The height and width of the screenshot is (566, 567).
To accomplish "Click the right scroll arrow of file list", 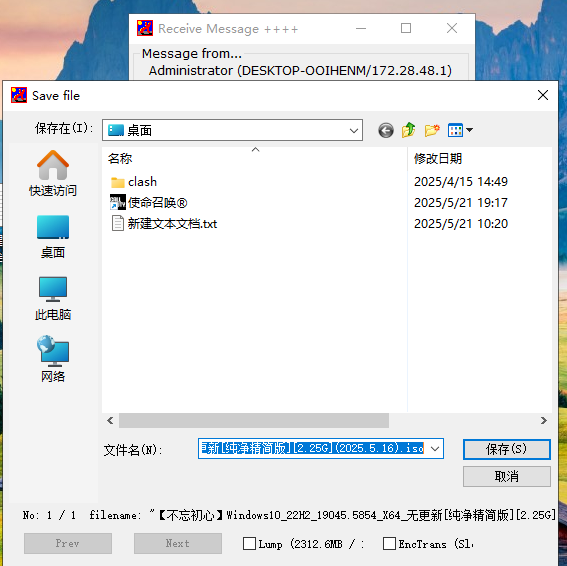I will 543,421.
